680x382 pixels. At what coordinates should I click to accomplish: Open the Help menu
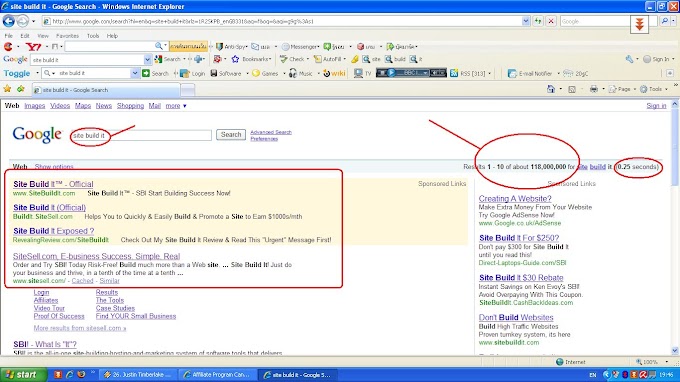(x=112, y=36)
